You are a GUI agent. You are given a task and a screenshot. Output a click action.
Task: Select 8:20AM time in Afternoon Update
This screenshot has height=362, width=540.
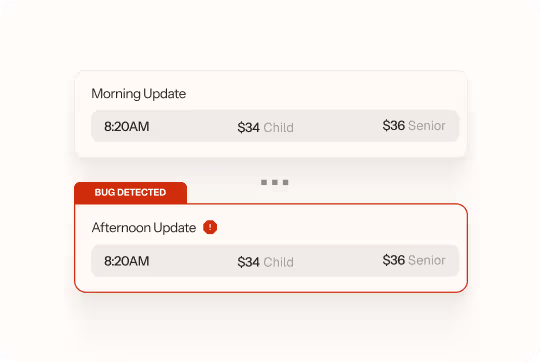[x=126, y=261]
